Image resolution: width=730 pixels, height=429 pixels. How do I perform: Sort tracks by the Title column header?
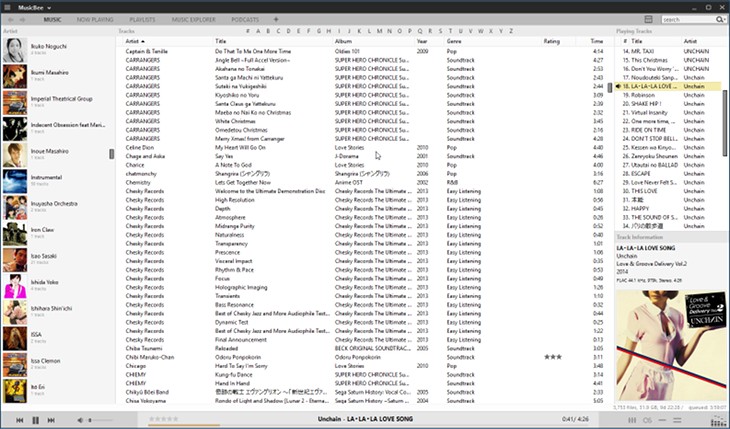coord(272,41)
